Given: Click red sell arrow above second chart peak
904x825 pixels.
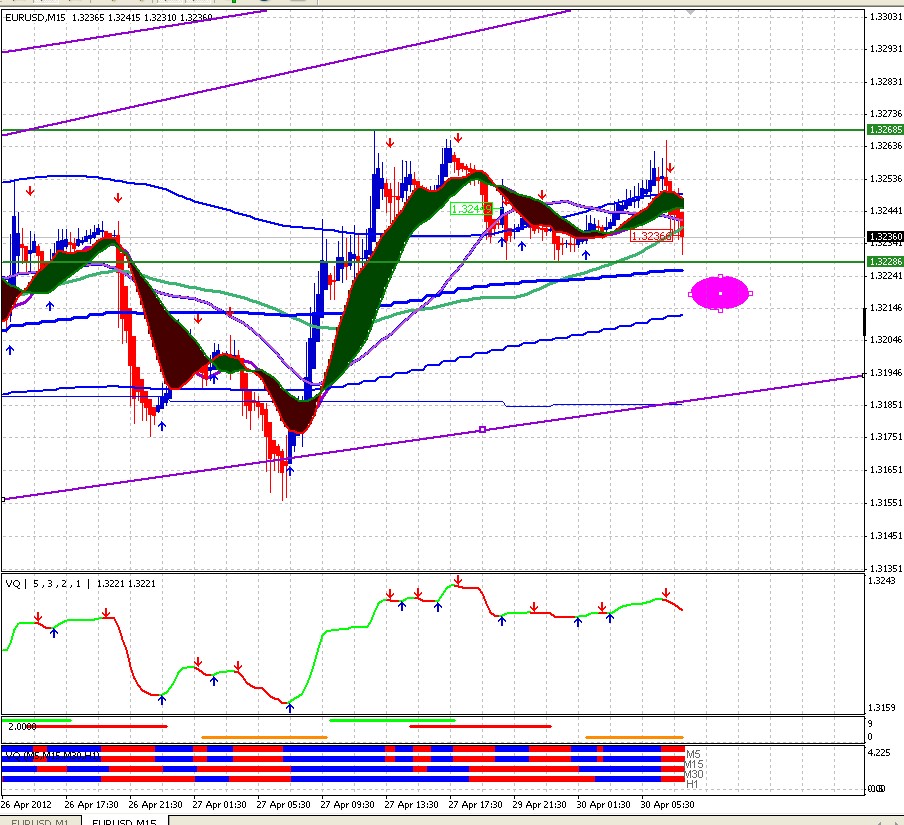Looking at the screenshot, I should 458,138.
